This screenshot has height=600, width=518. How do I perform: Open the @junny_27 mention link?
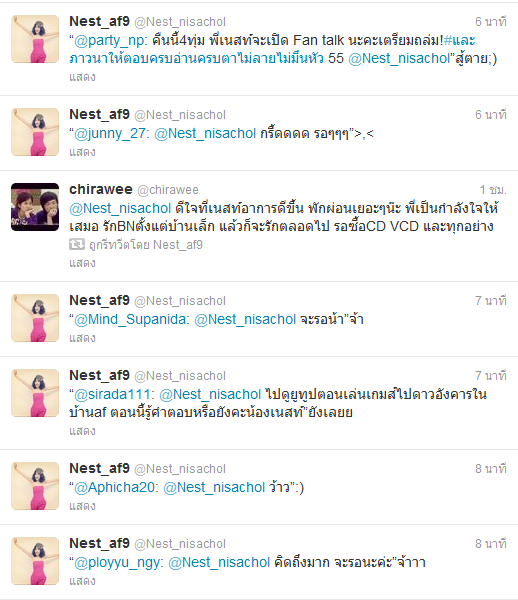point(109,134)
